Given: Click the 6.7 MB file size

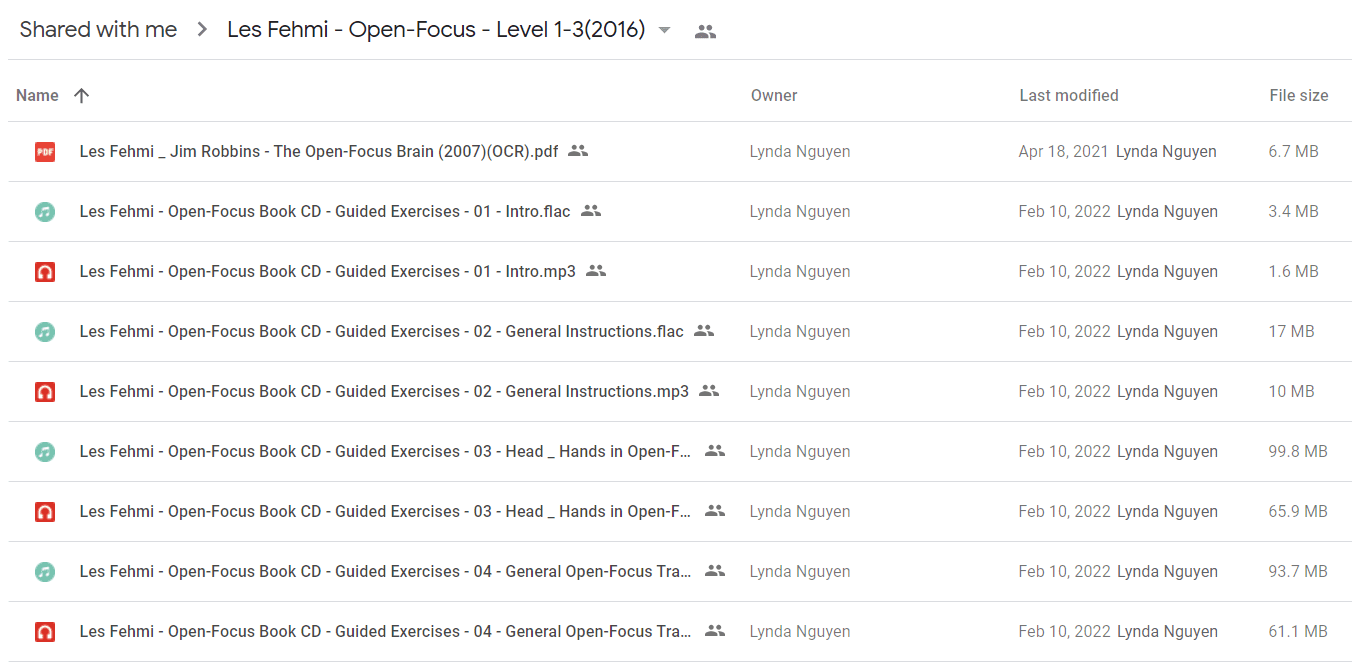Looking at the screenshot, I should pyautogui.click(x=1294, y=152).
